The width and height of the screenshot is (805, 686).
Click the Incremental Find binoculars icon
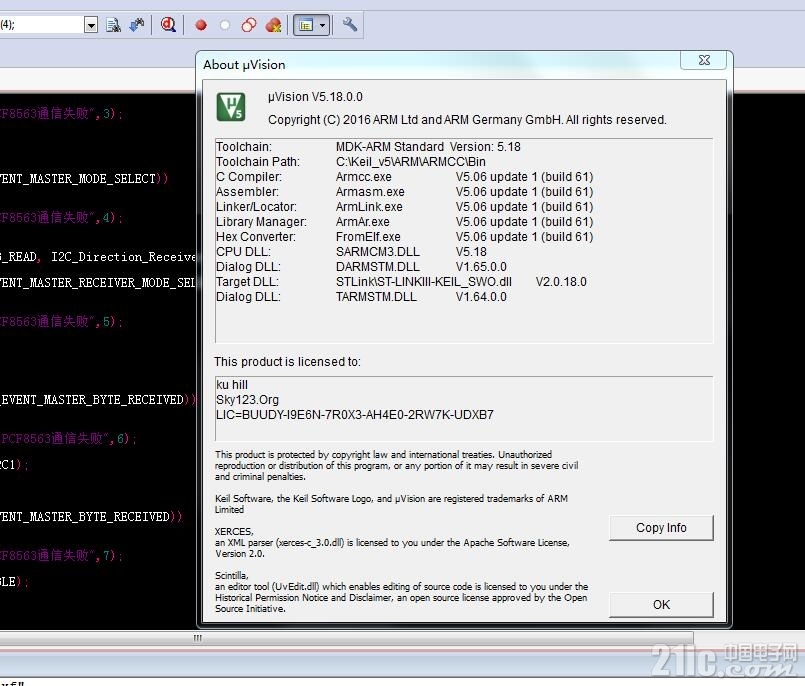click(137, 25)
